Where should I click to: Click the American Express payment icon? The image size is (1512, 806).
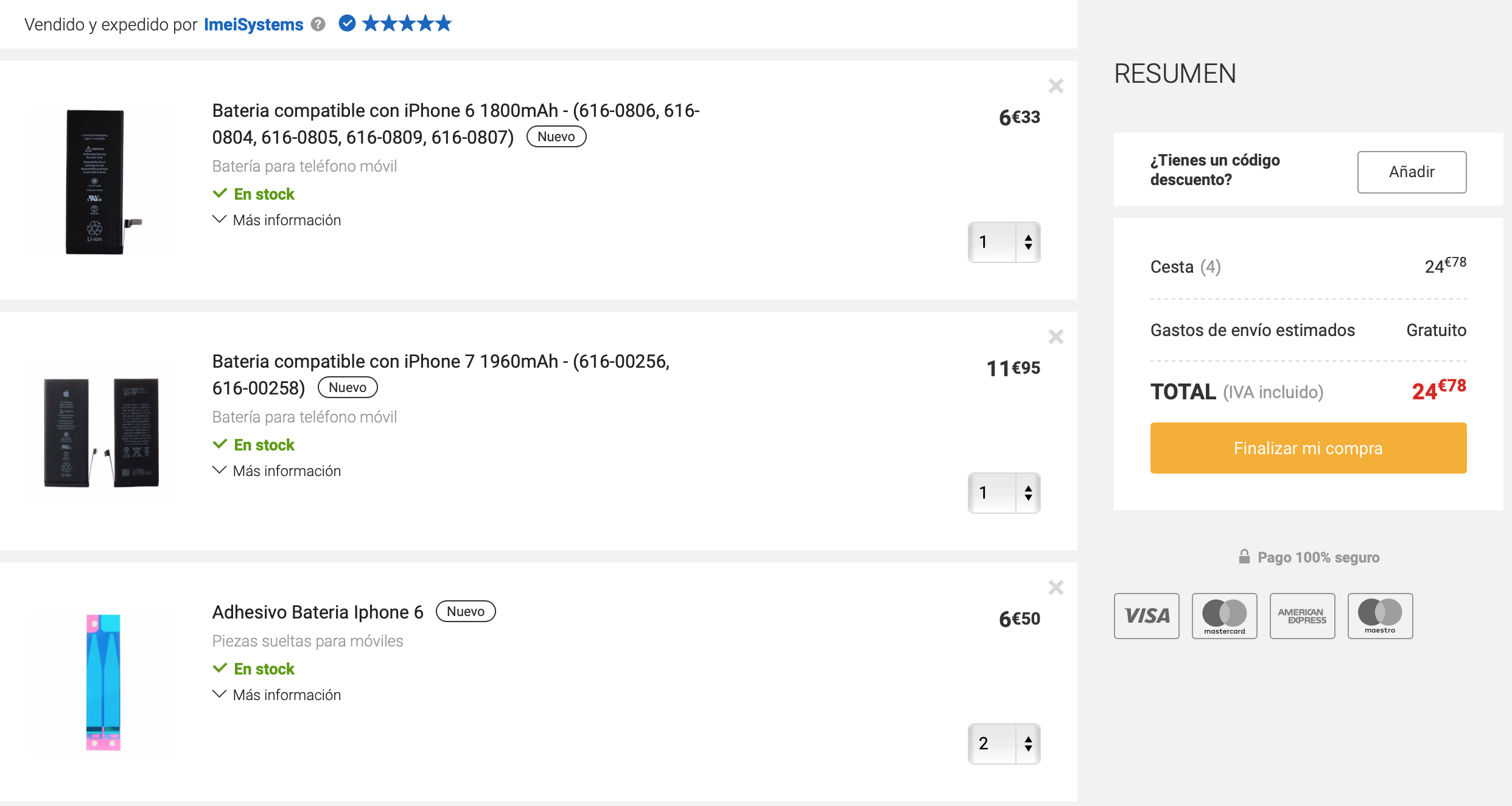(x=1302, y=615)
